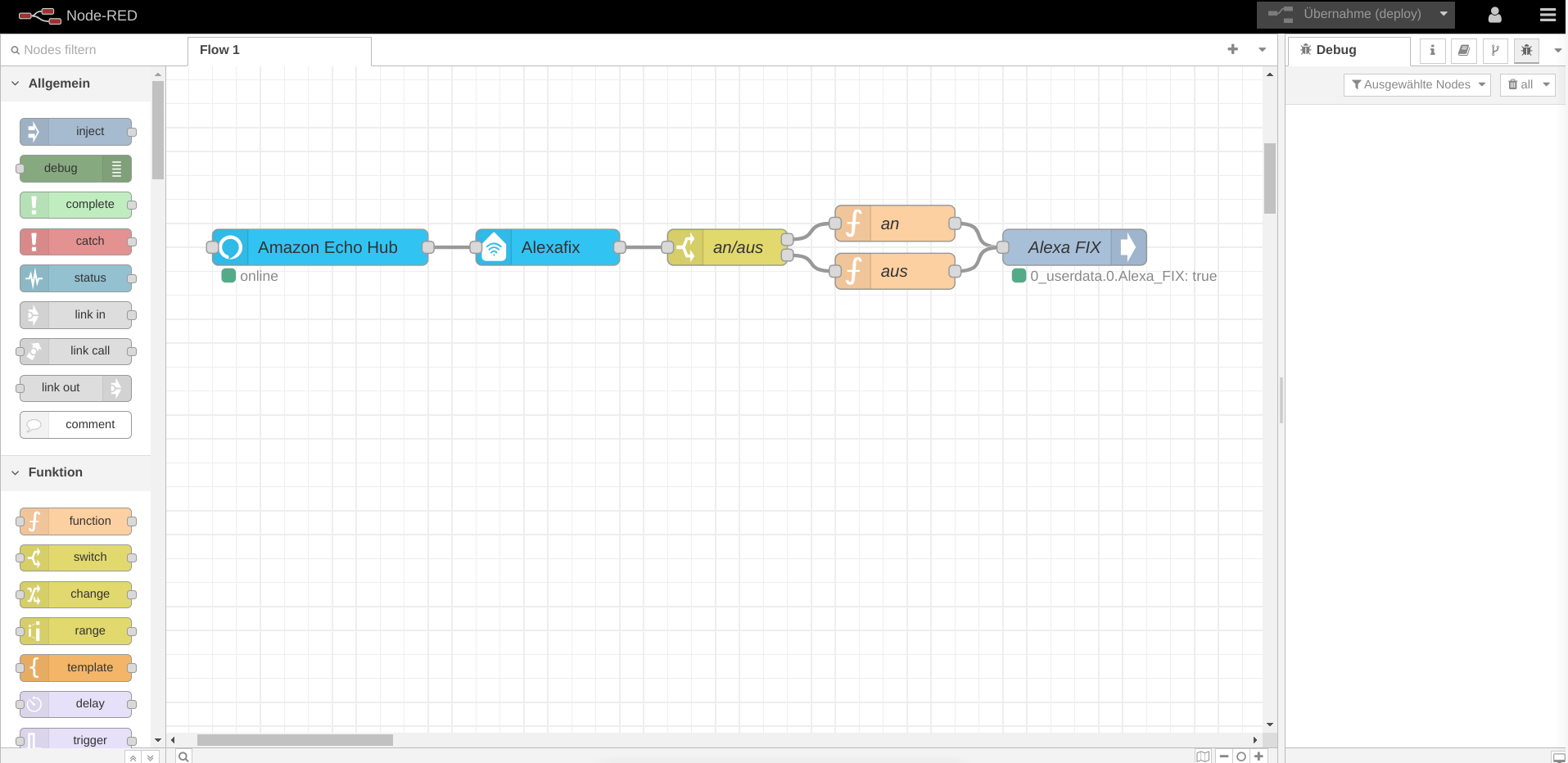
Task: Zoom in the canvas
Action: (x=1259, y=756)
